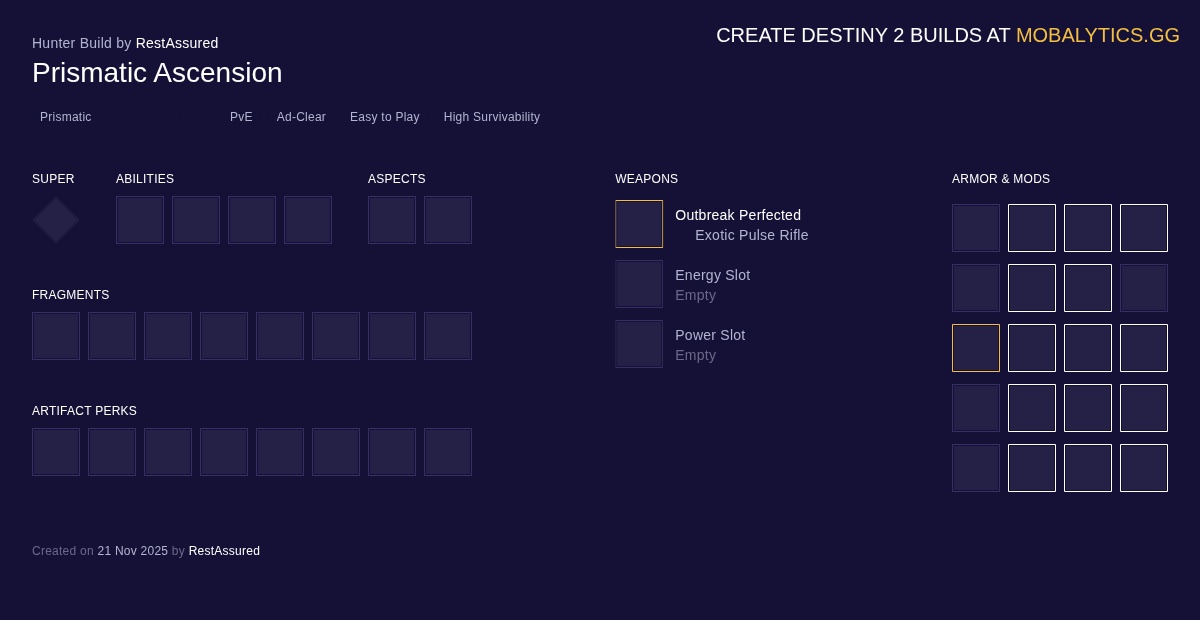The height and width of the screenshot is (620, 1200).
Task: Select the diamond-shaped Super slot
Action: (x=55, y=220)
